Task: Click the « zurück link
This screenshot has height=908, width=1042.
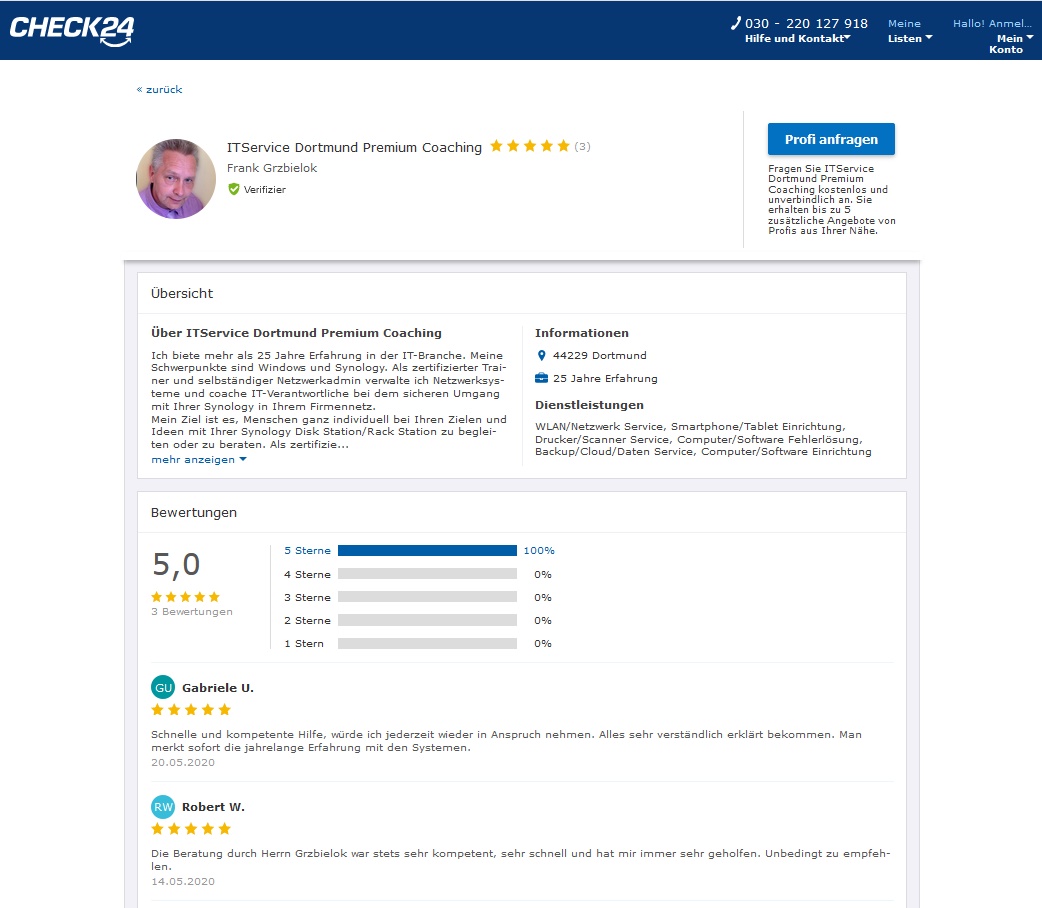Action: 159,89
